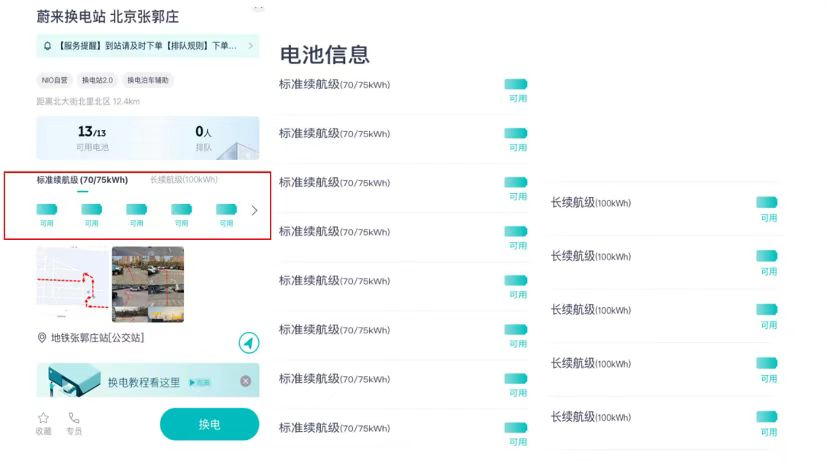Image resolution: width=828 pixels, height=470 pixels.
Task: Expand the battery list with the right chevron arrow
Action: [255, 210]
